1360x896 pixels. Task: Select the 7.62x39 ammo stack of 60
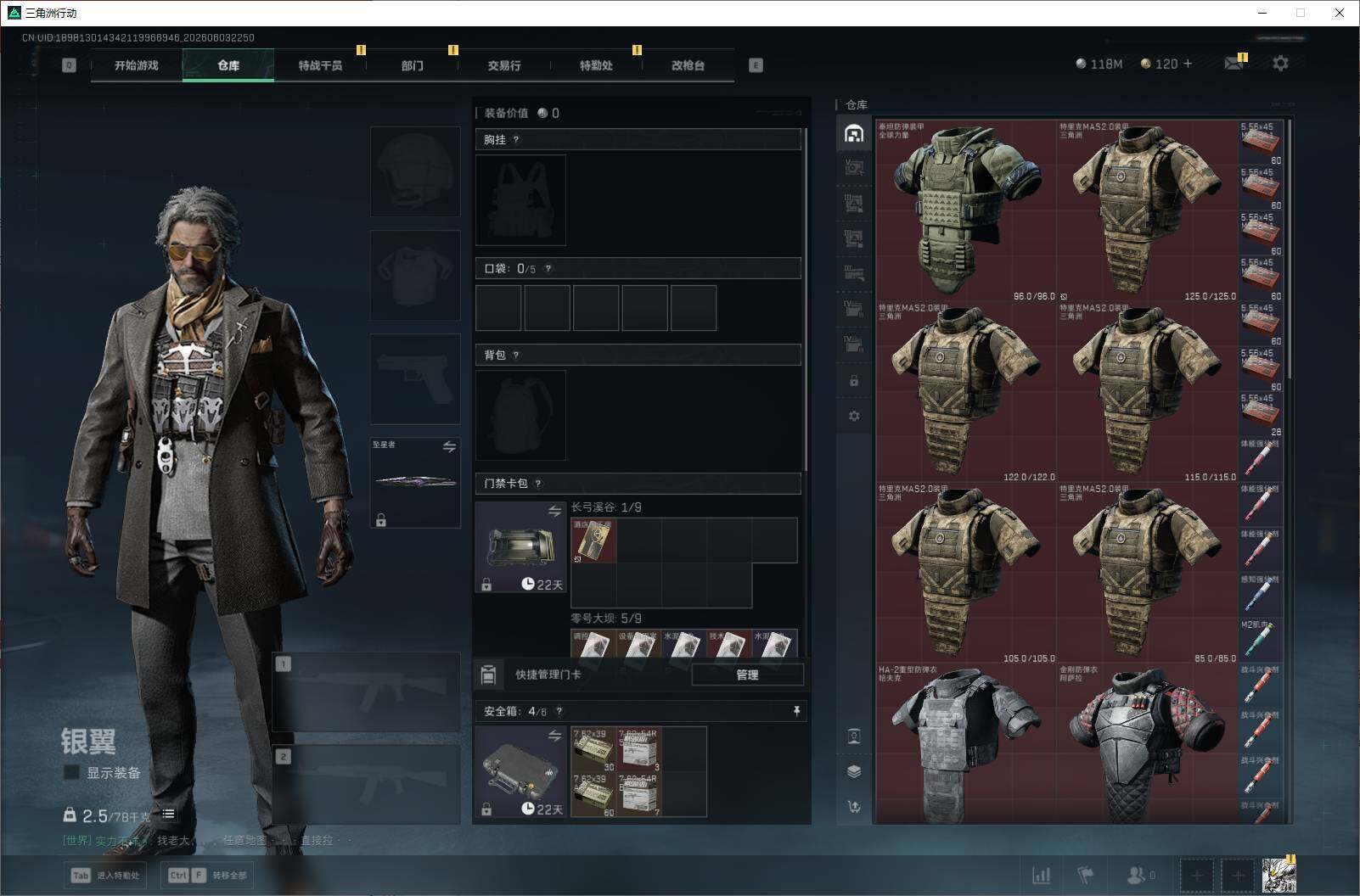[x=593, y=795]
